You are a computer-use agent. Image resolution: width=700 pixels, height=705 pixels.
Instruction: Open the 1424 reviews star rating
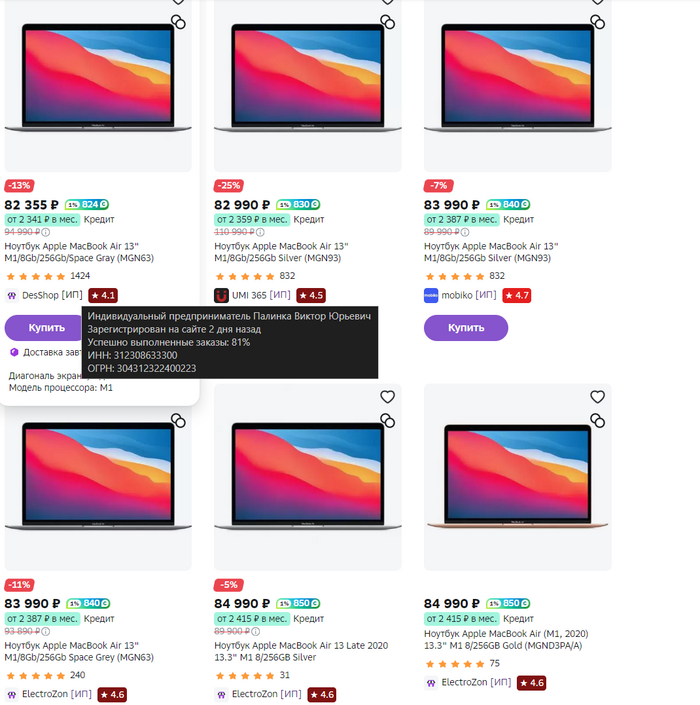coord(36,276)
